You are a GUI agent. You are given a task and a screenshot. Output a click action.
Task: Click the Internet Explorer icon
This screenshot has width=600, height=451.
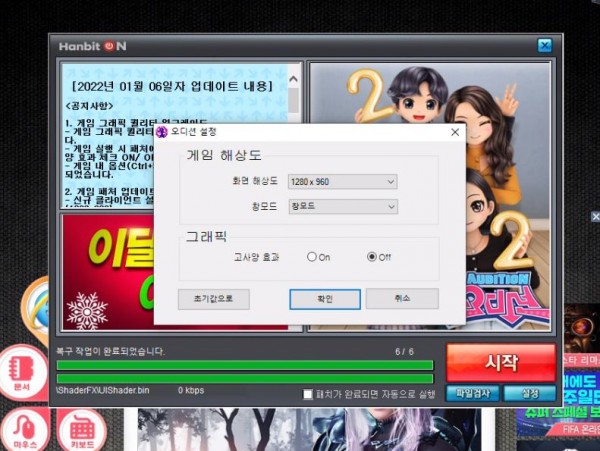point(36,310)
